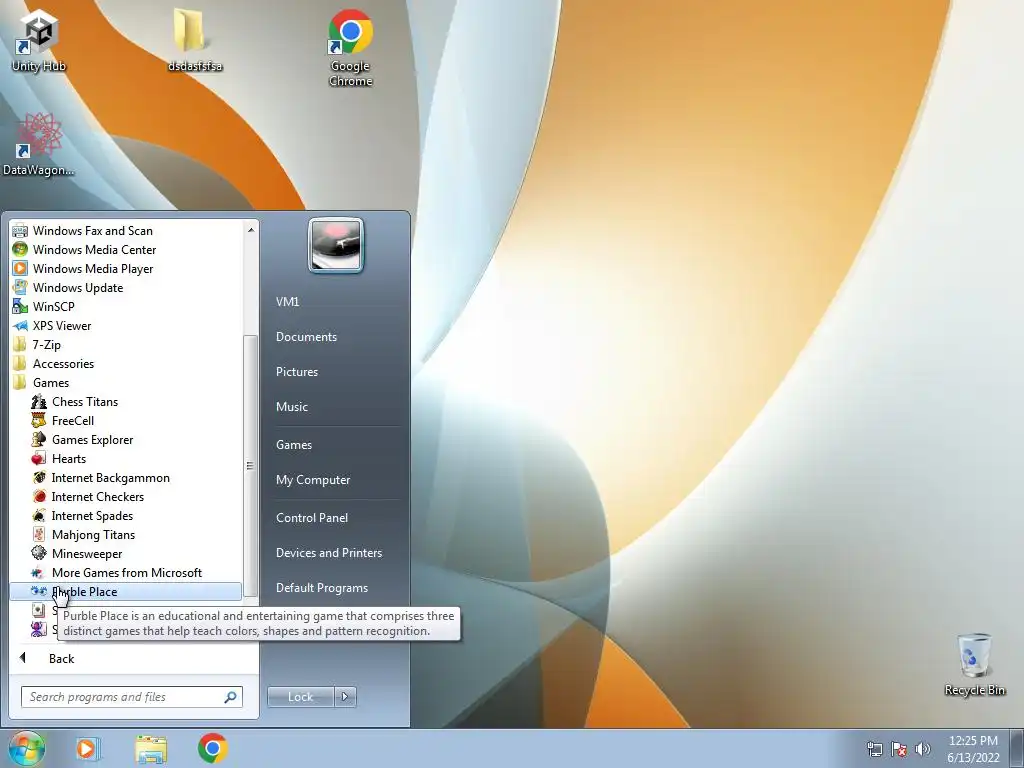The height and width of the screenshot is (768, 1024).
Task: Click the FreeCell icon
Action: [39, 421]
